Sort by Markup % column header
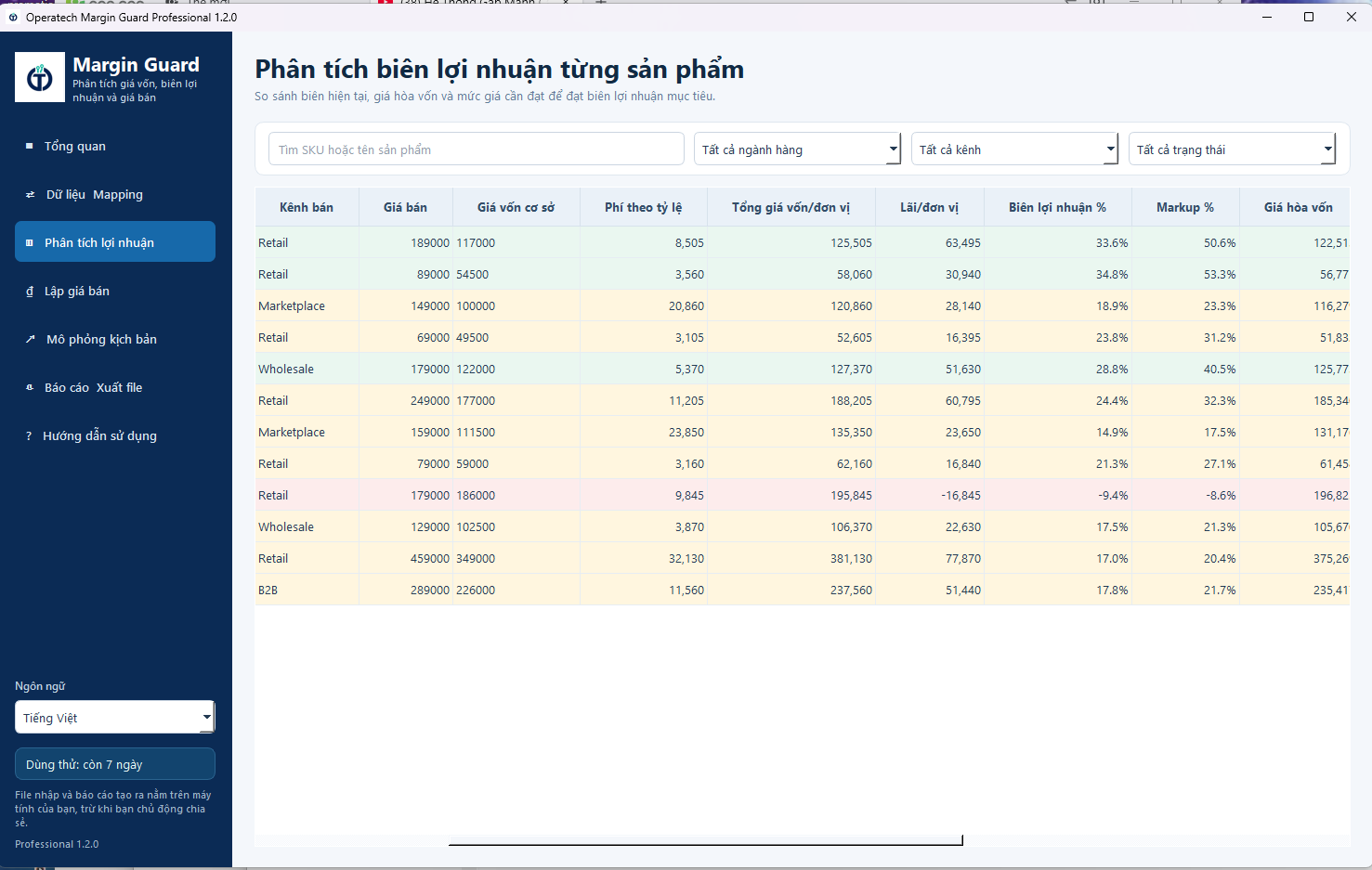1372x870 pixels. [x=1185, y=207]
